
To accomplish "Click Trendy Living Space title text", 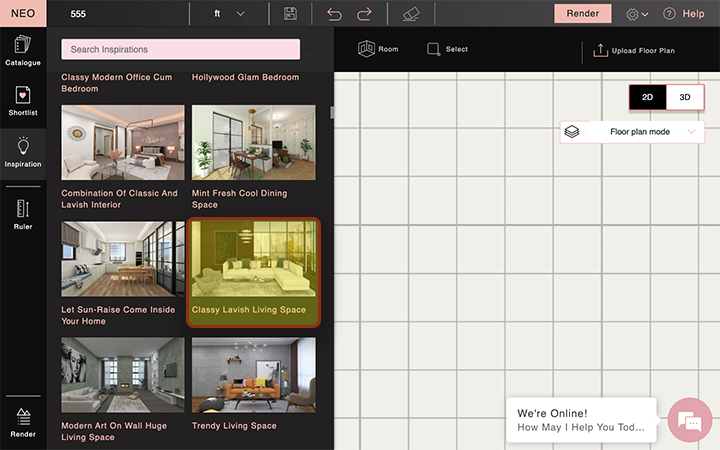I will (234, 426).
